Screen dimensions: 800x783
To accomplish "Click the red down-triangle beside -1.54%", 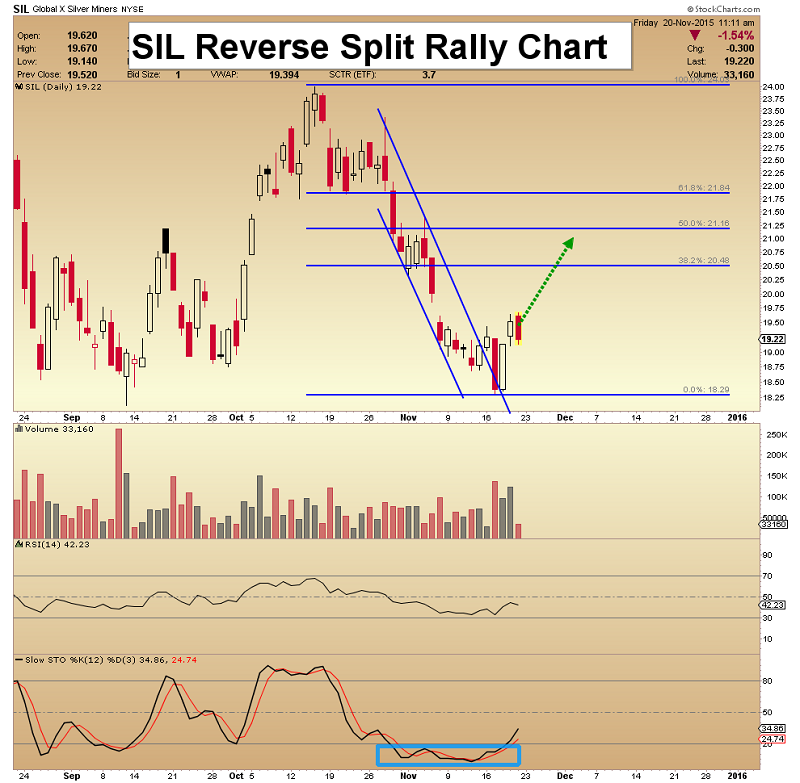I will [694, 35].
